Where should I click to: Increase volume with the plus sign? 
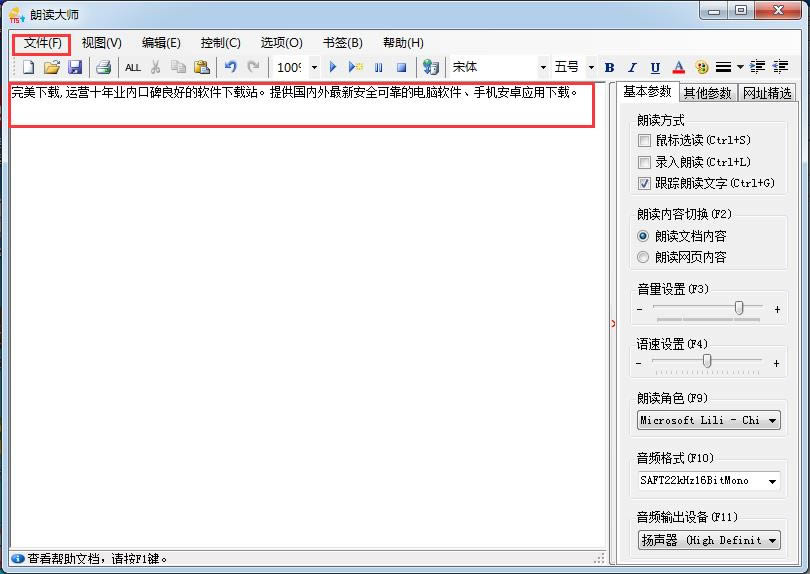(x=777, y=309)
